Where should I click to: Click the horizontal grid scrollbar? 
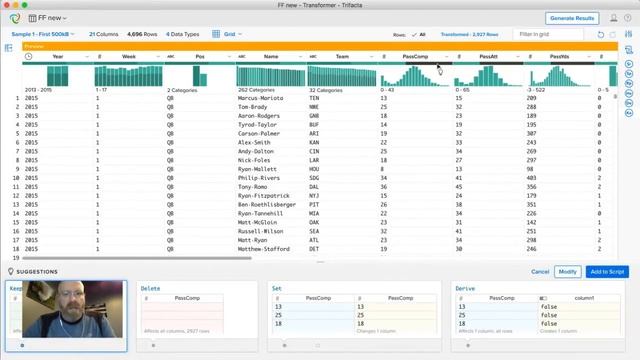pyautogui.click(x=137, y=258)
